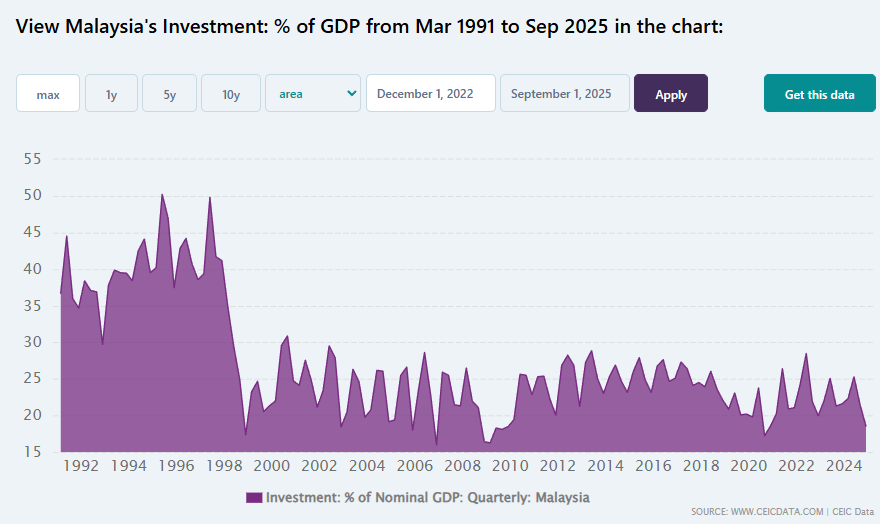880x524 pixels.
Task: Click the purple legend color swatch
Action: [253, 497]
